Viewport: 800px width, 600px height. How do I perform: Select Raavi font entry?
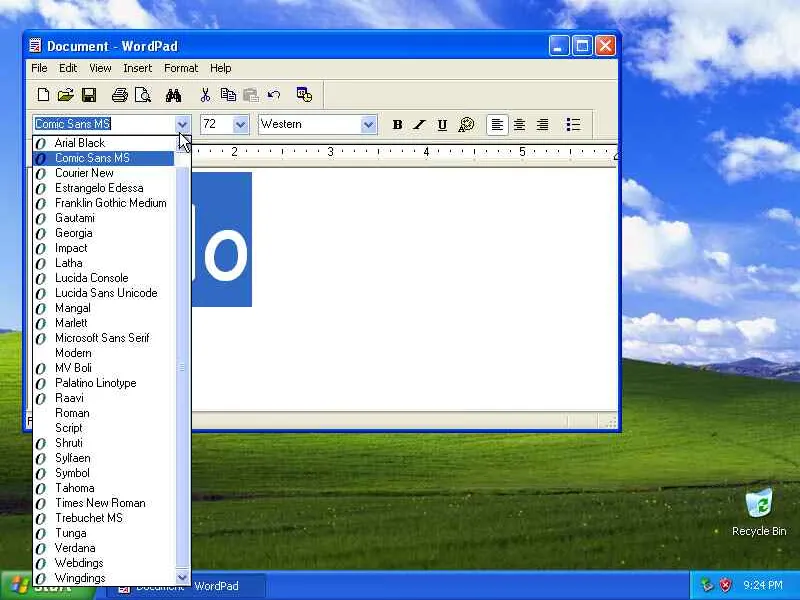104,398
